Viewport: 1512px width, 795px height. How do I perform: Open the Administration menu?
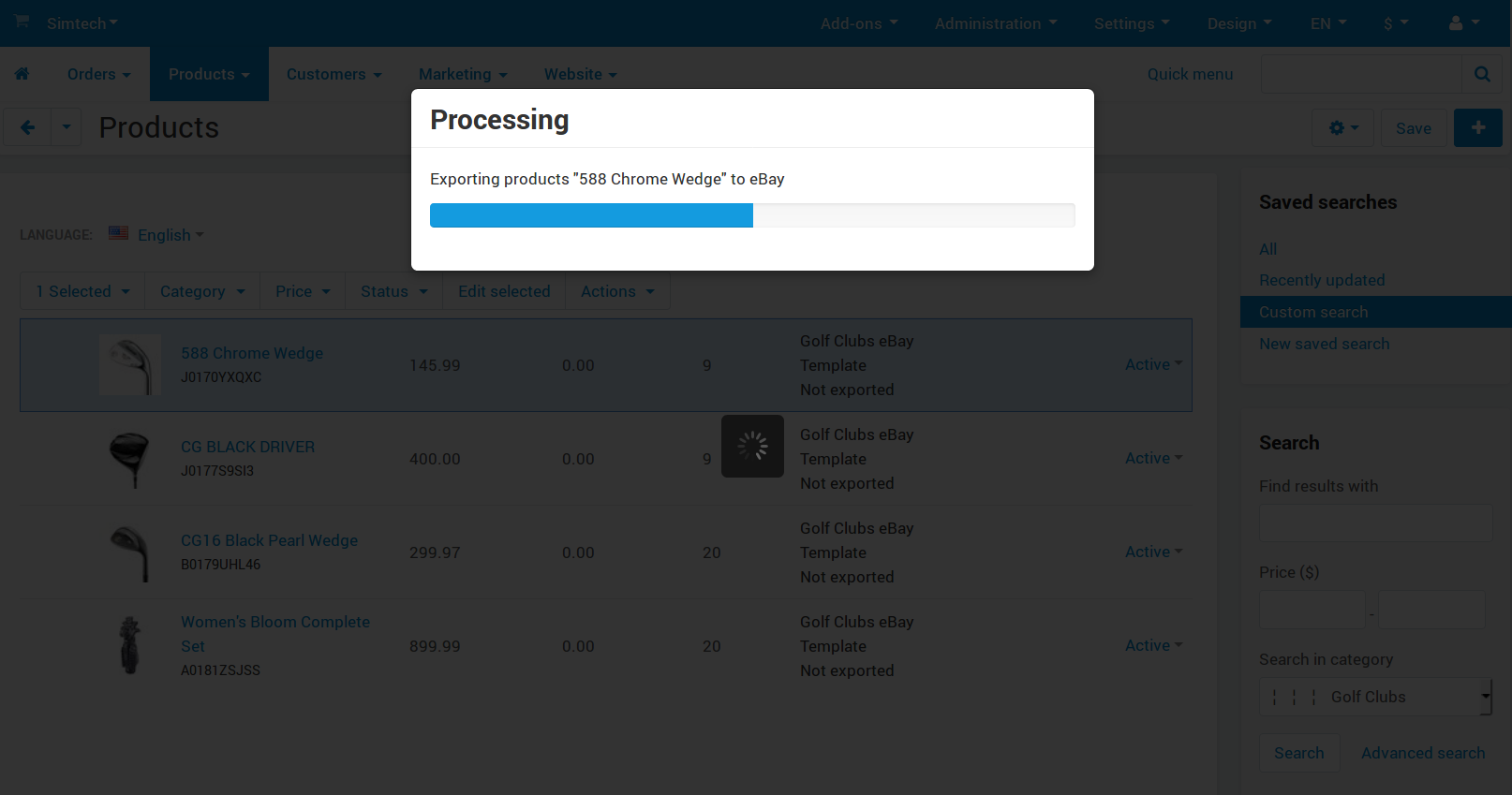pyautogui.click(x=996, y=23)
